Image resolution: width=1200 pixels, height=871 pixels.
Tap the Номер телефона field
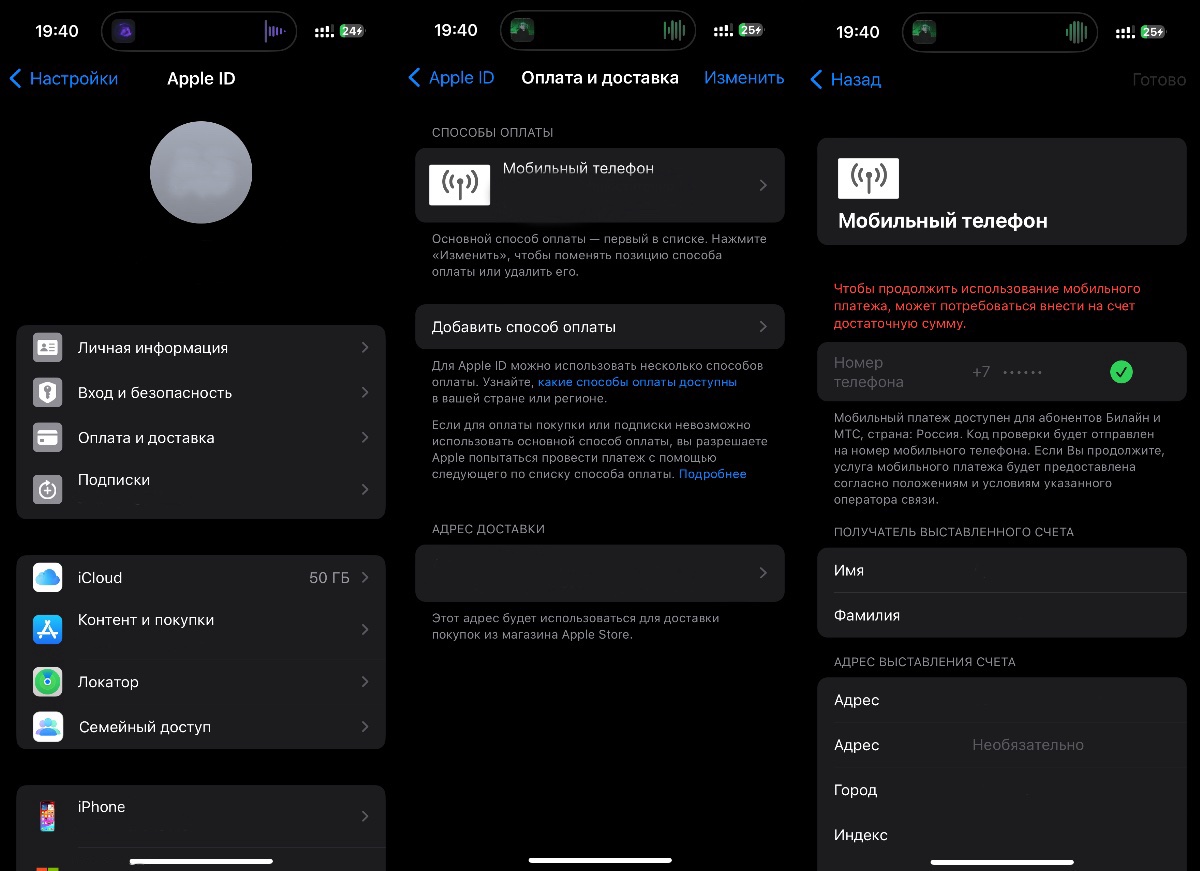click(x=1002, y=372)
